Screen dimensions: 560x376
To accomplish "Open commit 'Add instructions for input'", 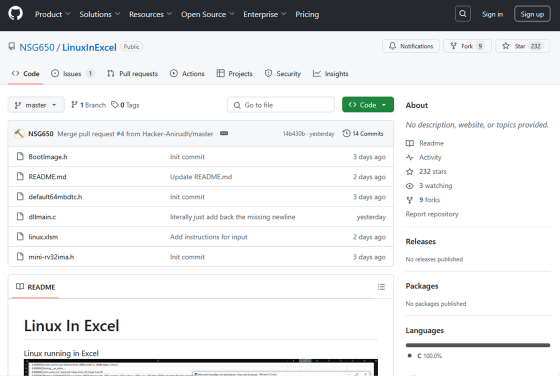I will [x=209, y=237].
